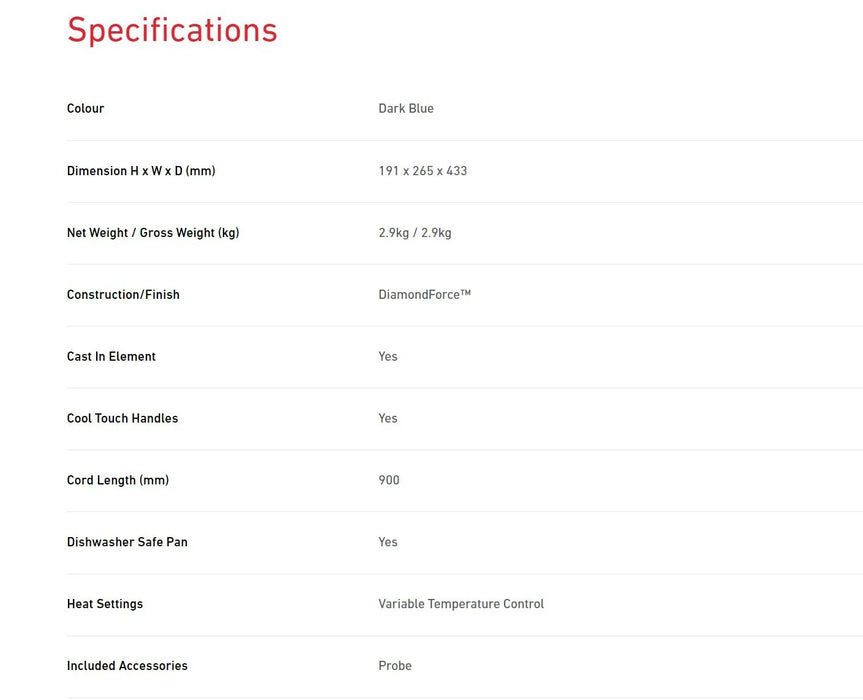863x700 pixels.
Task: Click the Specifications heading
Action: pos(172,31)
